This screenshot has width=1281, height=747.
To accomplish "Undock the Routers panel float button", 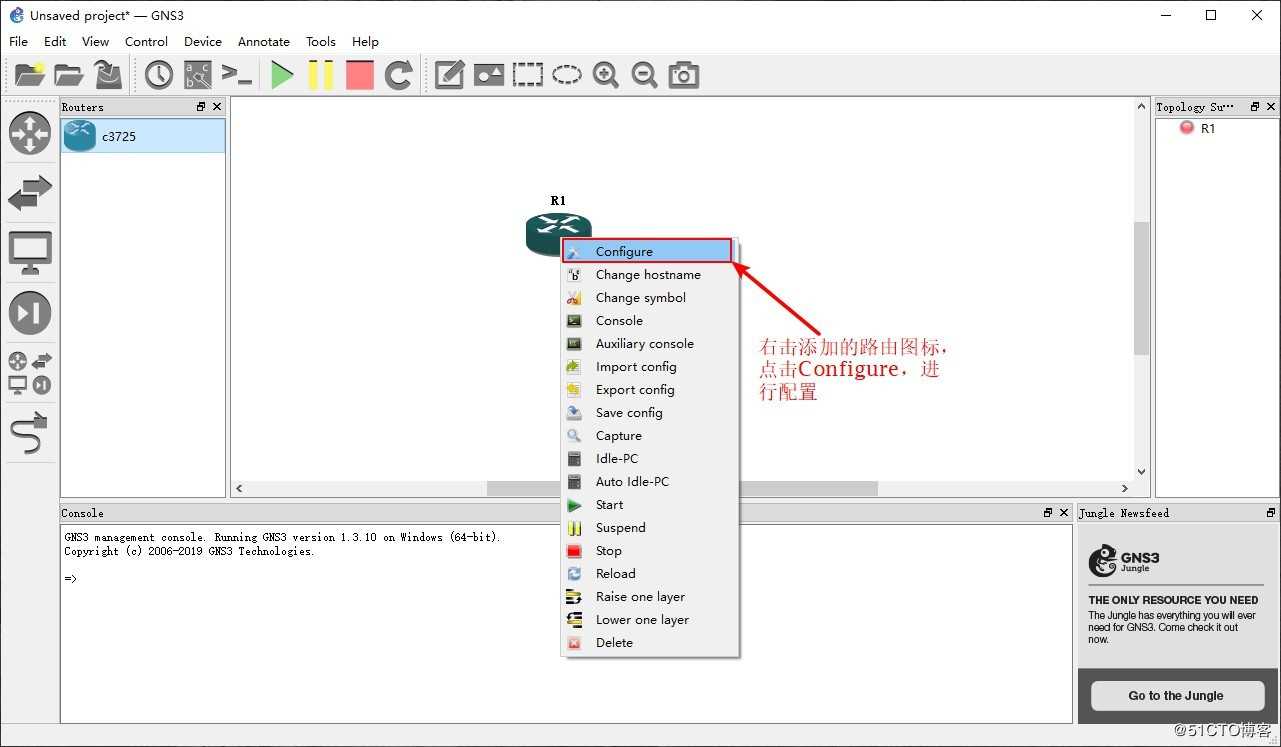I will 201,106.
